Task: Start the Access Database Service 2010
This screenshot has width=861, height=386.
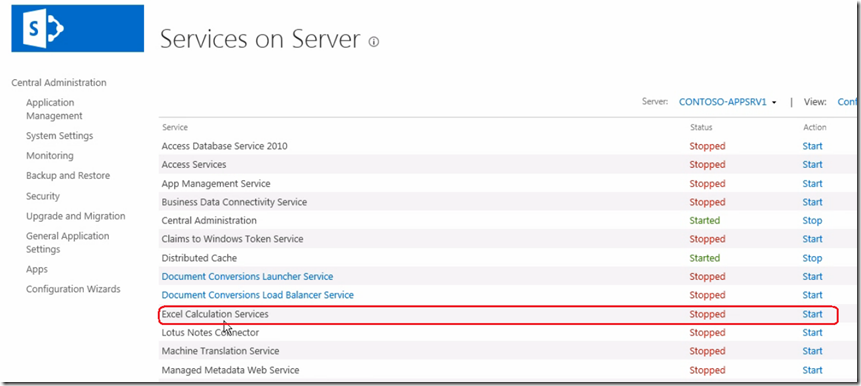Action: click(812, 146)
